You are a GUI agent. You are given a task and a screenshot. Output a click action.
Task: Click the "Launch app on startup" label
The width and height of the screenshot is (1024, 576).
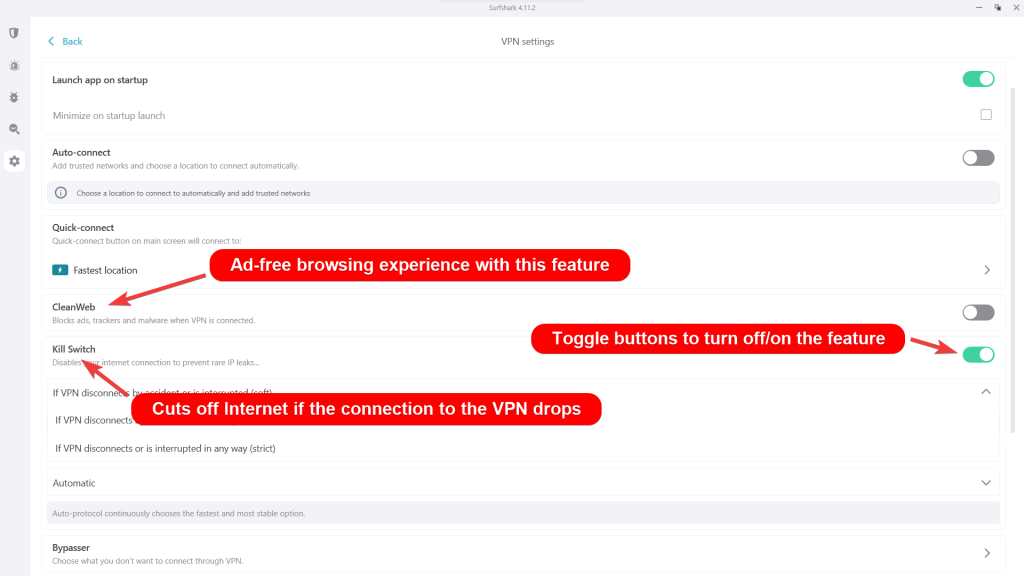(100, 80)
